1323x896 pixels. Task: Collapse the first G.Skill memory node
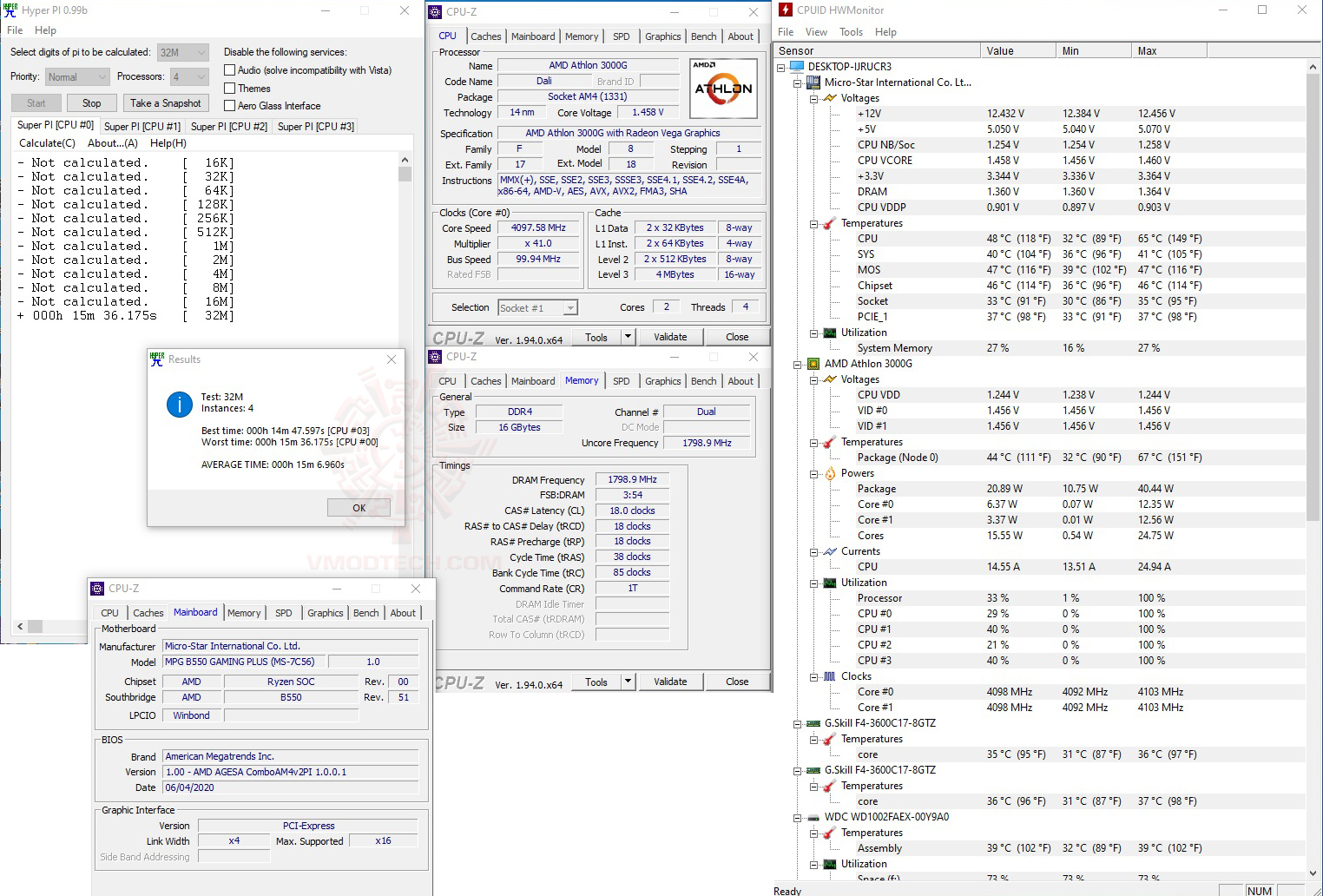[798, 723]
